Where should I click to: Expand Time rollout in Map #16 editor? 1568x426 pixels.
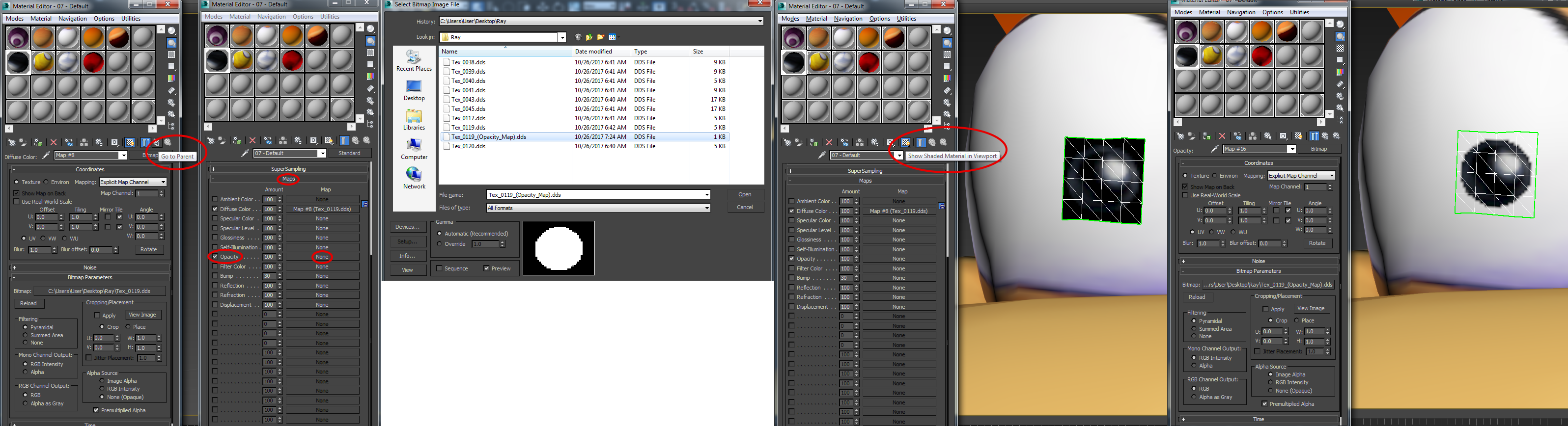tap(1258, 419)
